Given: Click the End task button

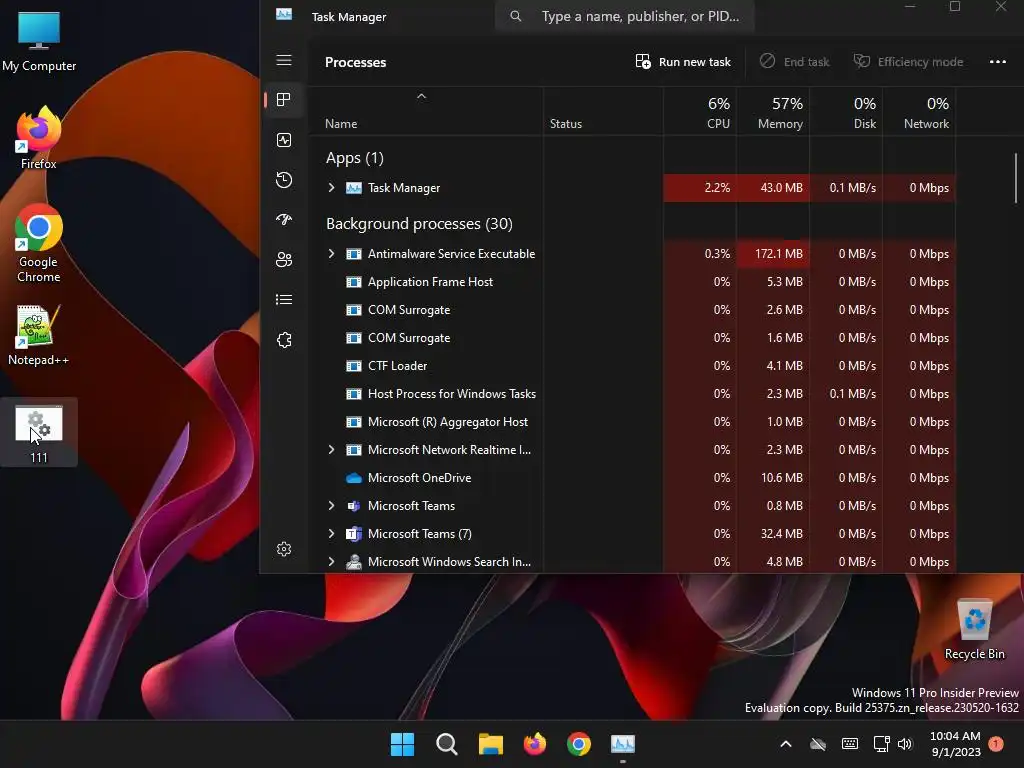Looking at the screenshot, I should coord(794,61).
